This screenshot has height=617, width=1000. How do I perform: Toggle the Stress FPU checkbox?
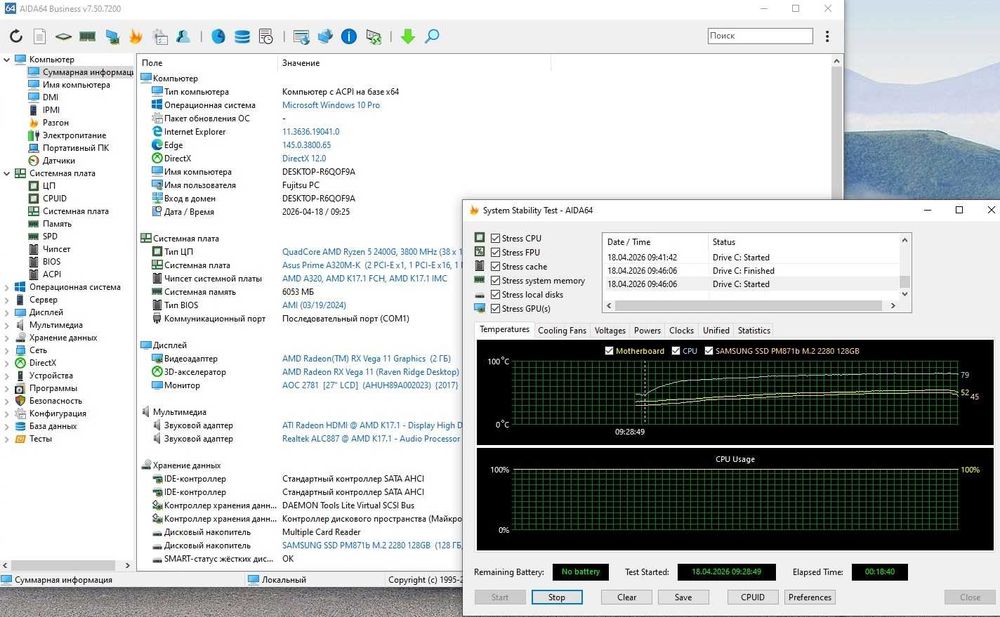point(496,252)
